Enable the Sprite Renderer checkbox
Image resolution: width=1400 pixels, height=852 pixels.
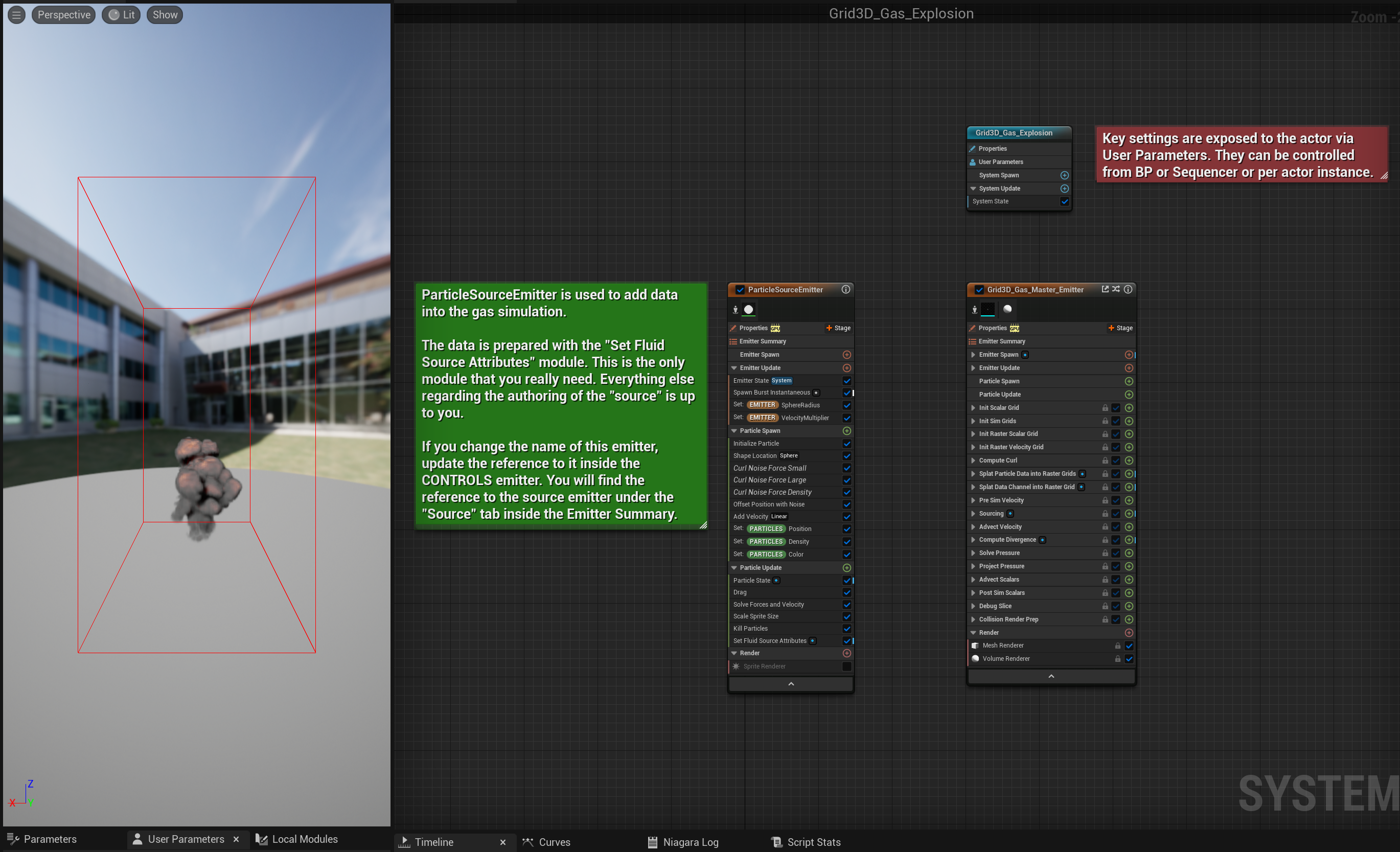click(x=846, y=667)
